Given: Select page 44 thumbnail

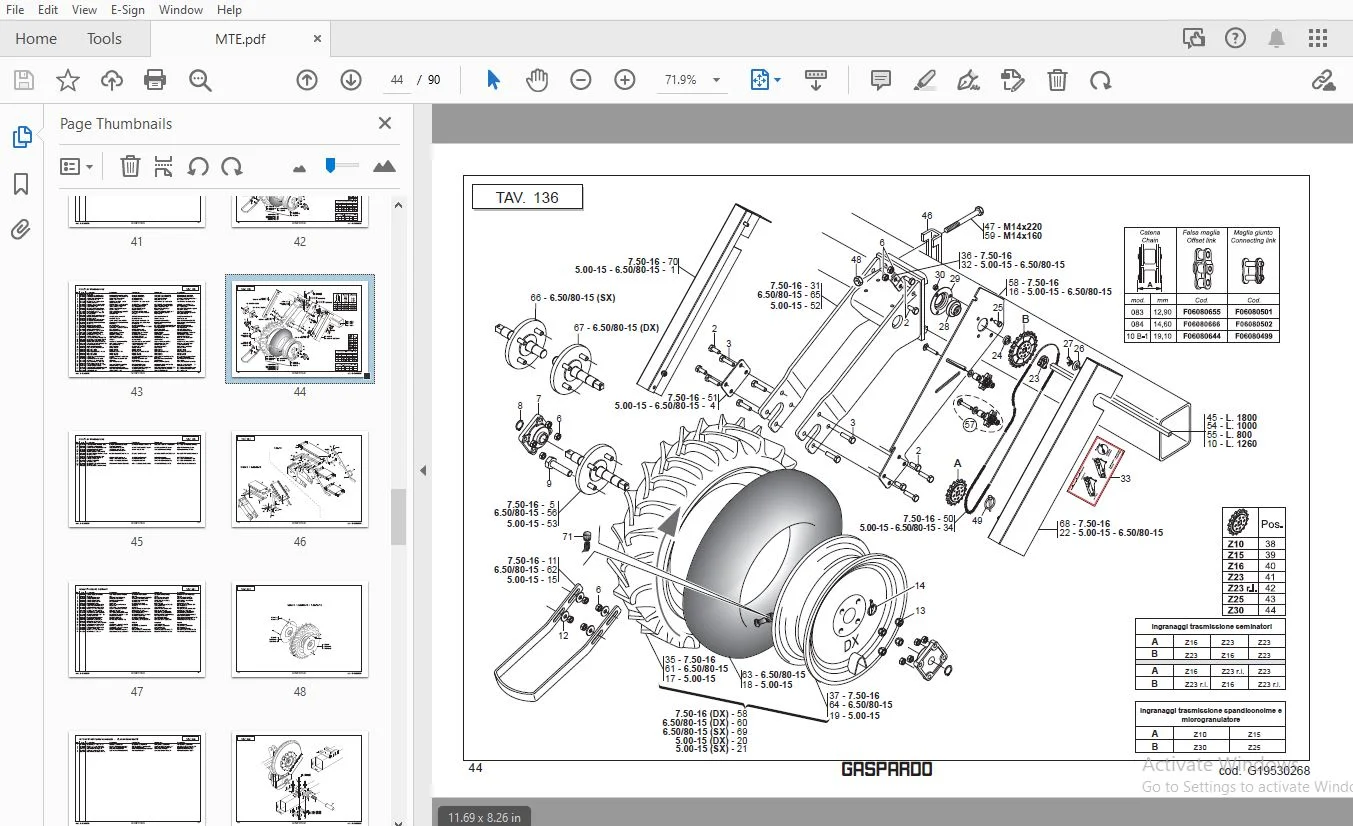Looking at the screenshot, I should (x=300, y=330).
